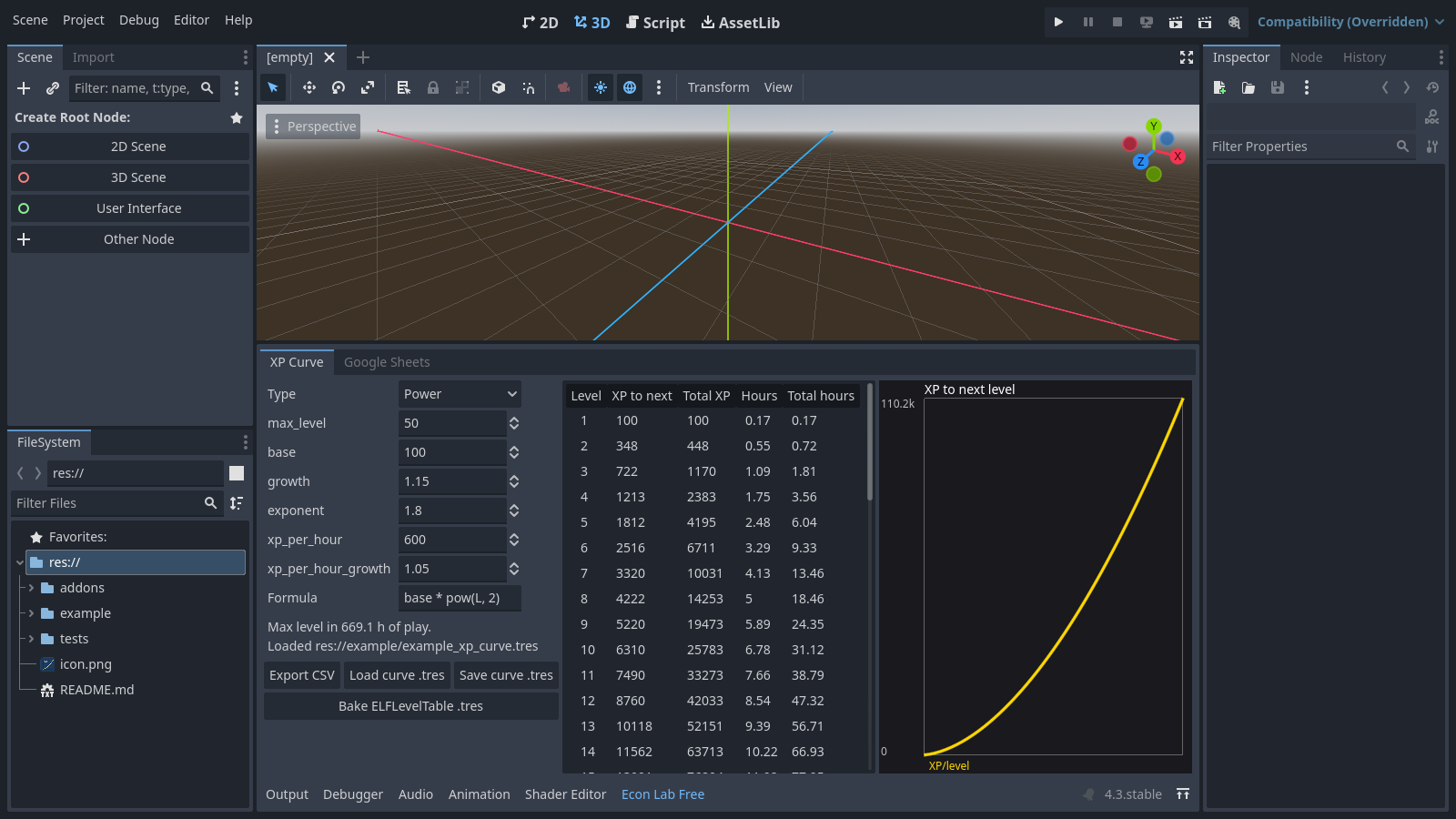This screenshot has height=819, width=1456.
Task: Click Export CSV button
Action: 302,675
